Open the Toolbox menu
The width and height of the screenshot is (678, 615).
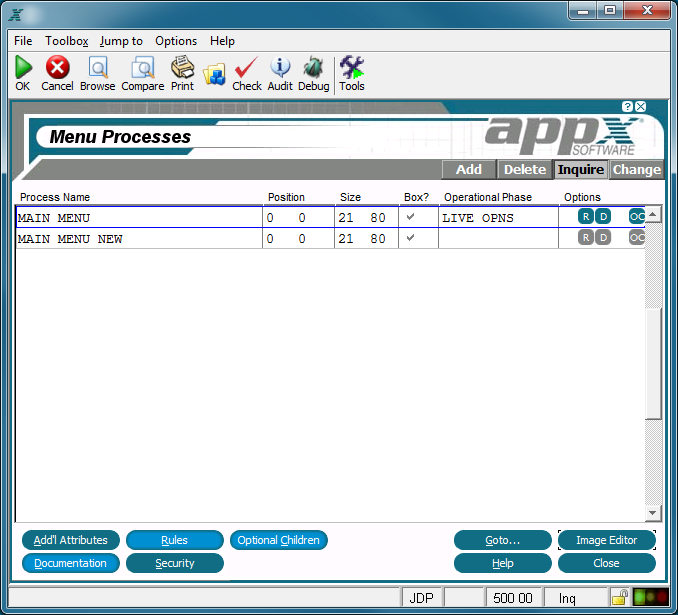coord(67,41)
